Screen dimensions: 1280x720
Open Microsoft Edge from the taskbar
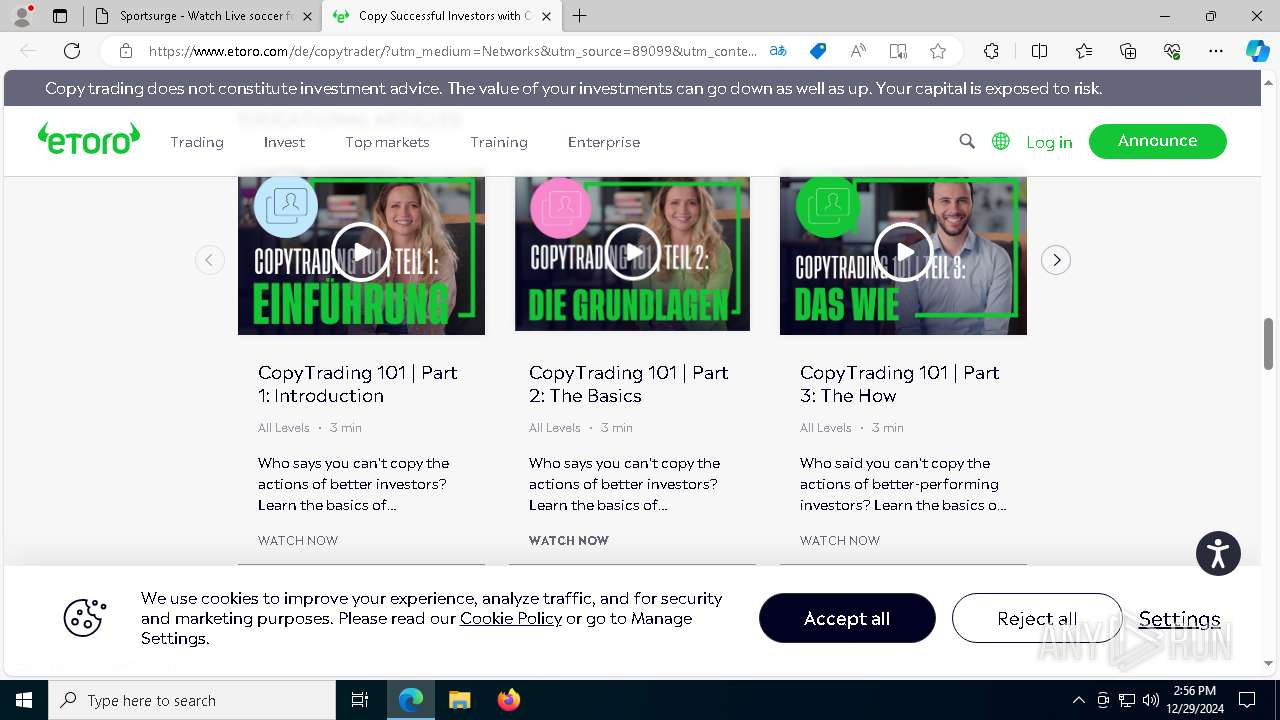[x=411, y=700]
